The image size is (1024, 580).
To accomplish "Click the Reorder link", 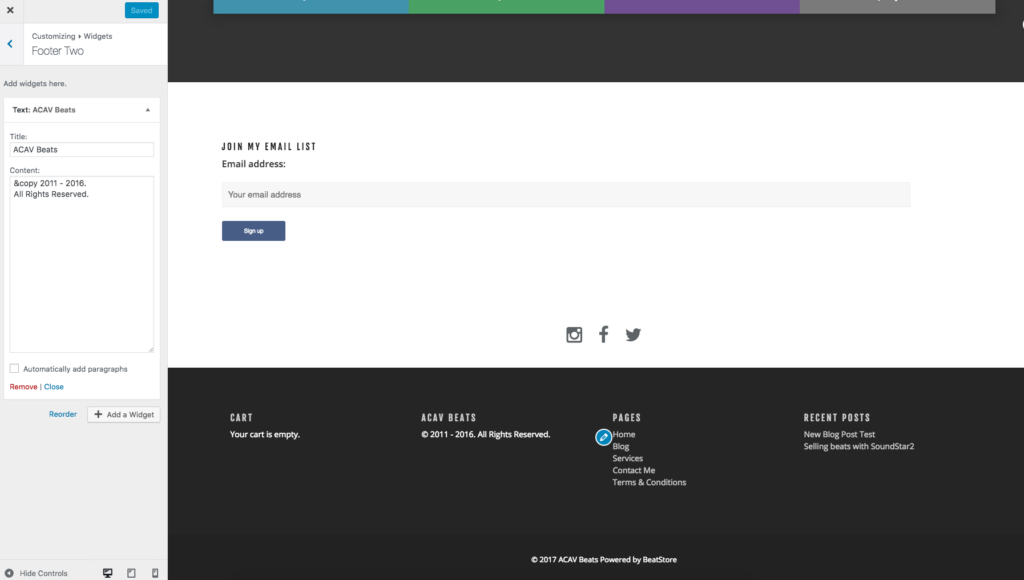I will point(63,414).
